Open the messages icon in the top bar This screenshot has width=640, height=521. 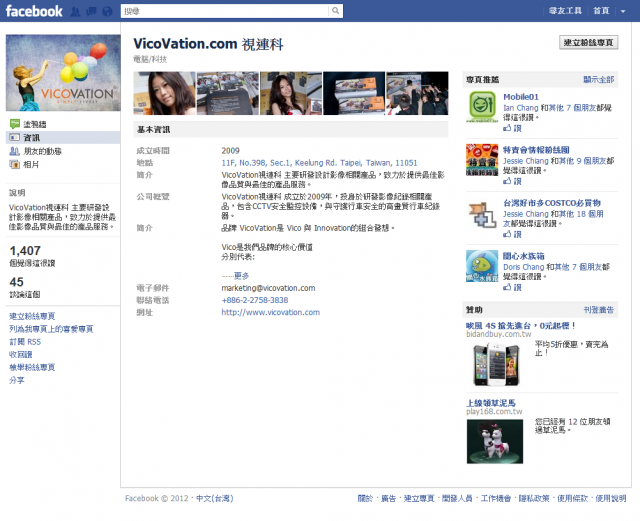click(x=91, y=11)
